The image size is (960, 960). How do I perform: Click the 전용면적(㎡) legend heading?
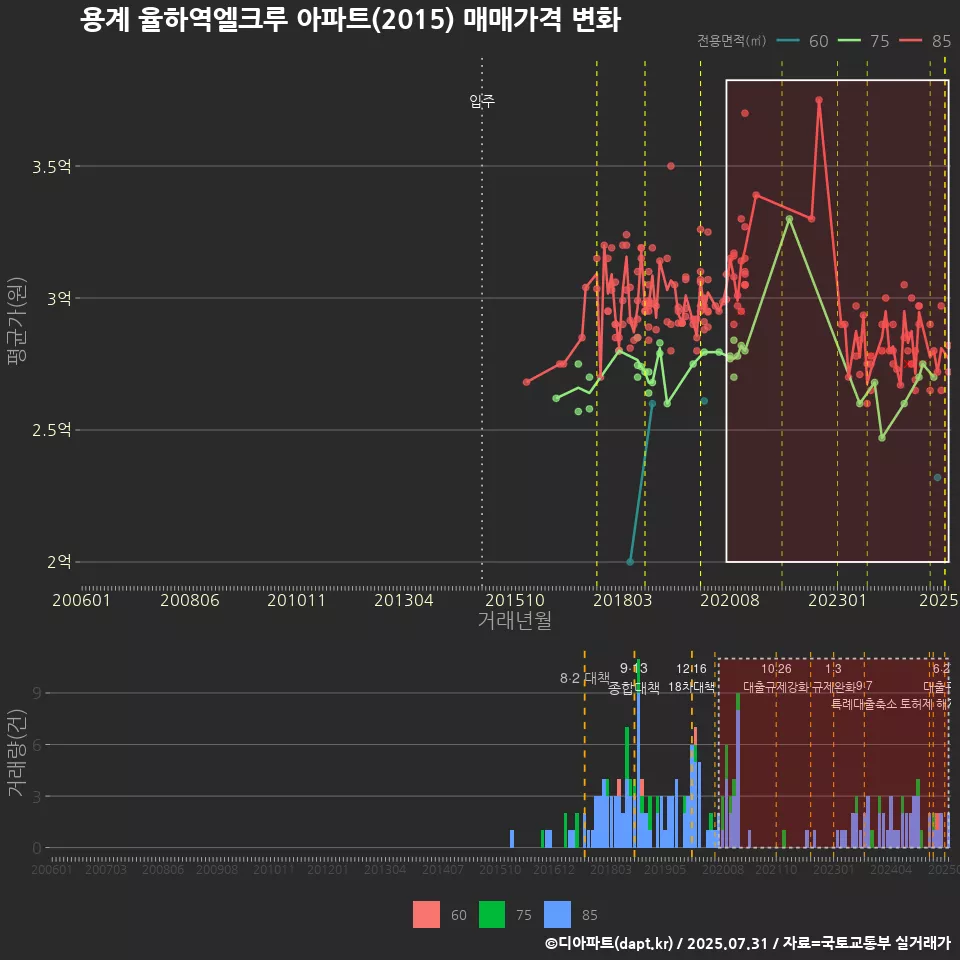(x=732, y=41)
